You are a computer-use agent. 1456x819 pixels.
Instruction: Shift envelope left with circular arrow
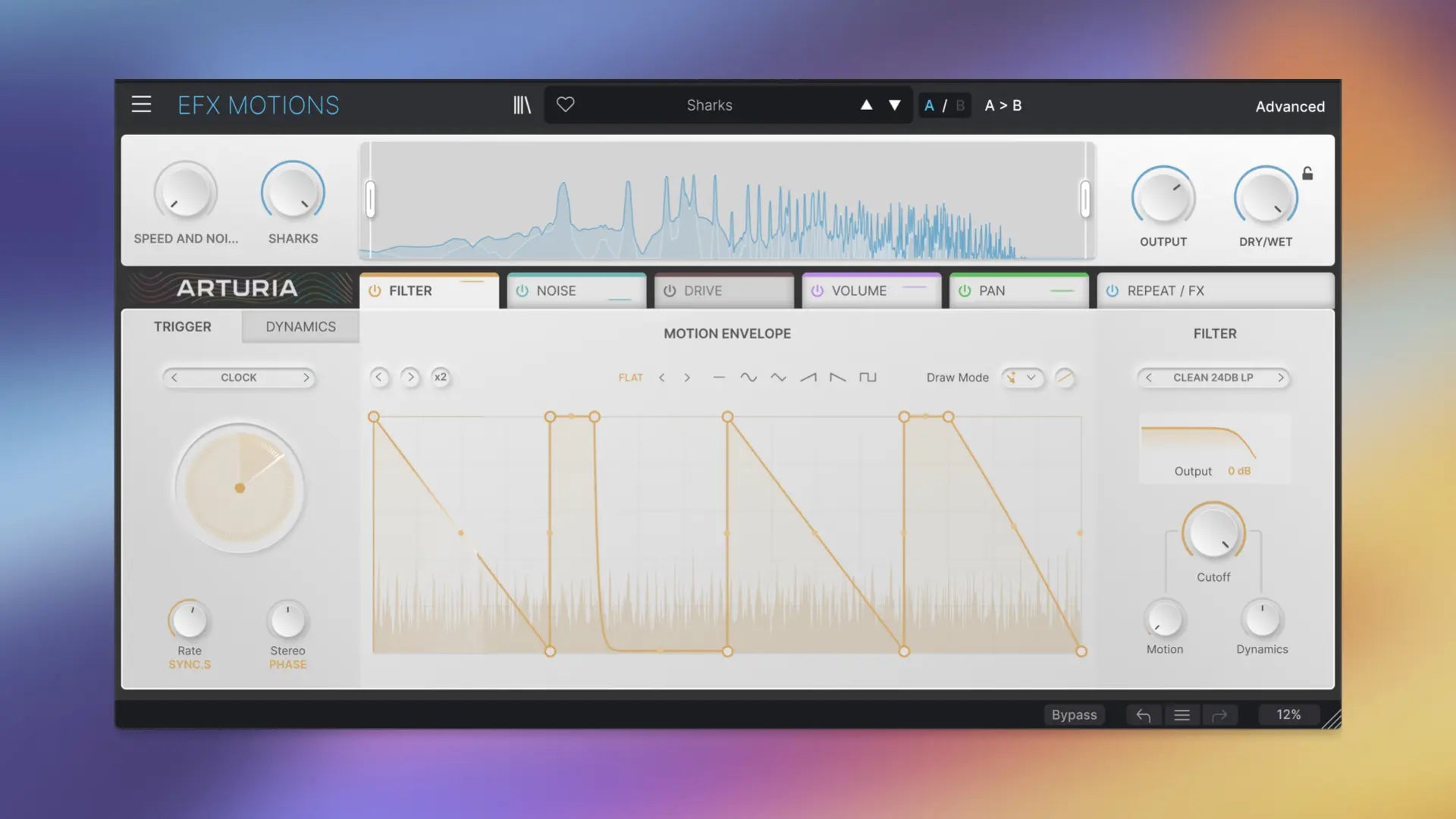pos(379,377)
